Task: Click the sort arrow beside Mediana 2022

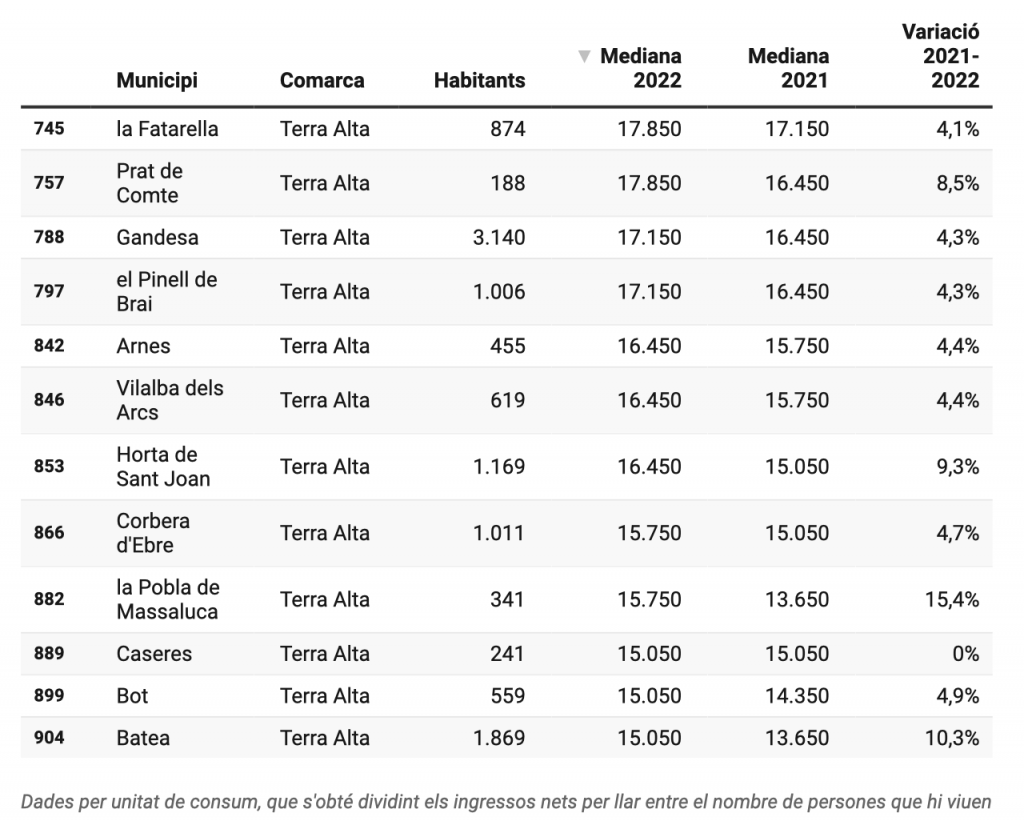Action: pos(584,56)
